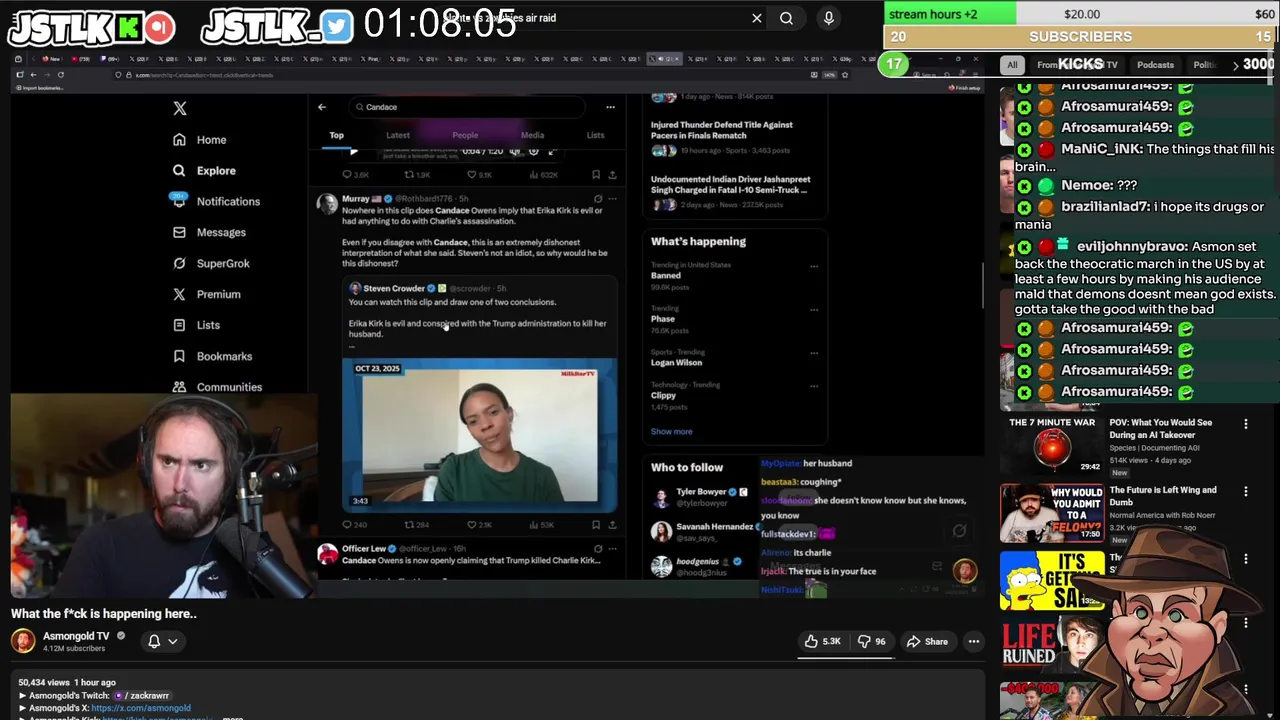Open 'WHY WOULD YOU ADMIT TO A FELONY' thumbnail
The image size is (1280, 720).
[1052, 513]
